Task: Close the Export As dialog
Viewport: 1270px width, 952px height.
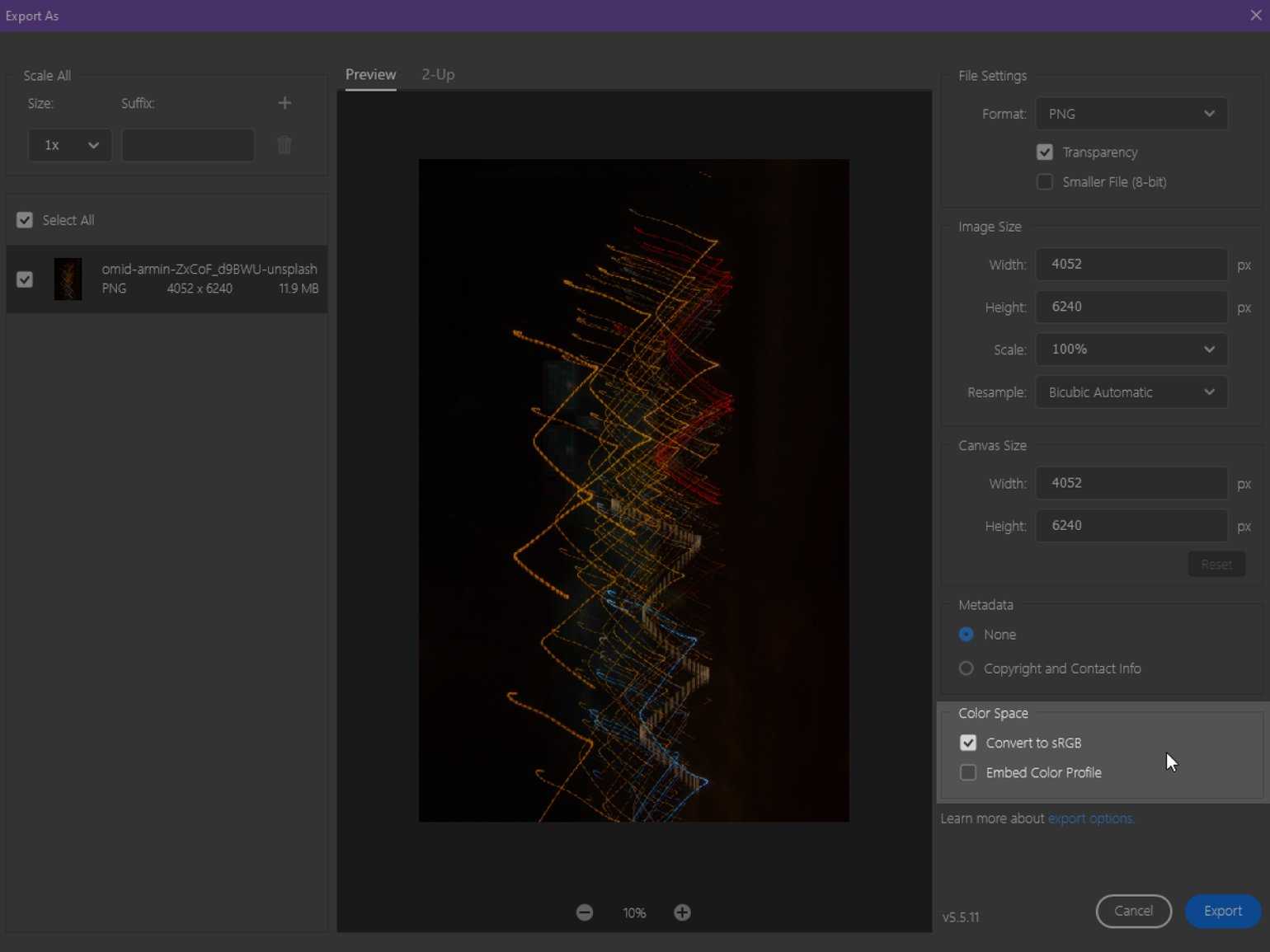Action: [1255, 16]
